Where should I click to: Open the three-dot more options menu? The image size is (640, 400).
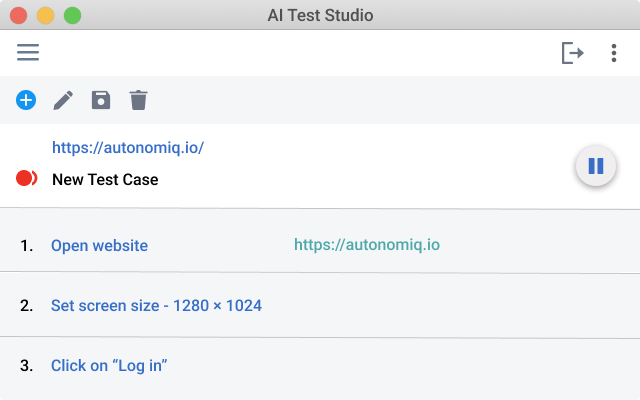click(613, 53)
